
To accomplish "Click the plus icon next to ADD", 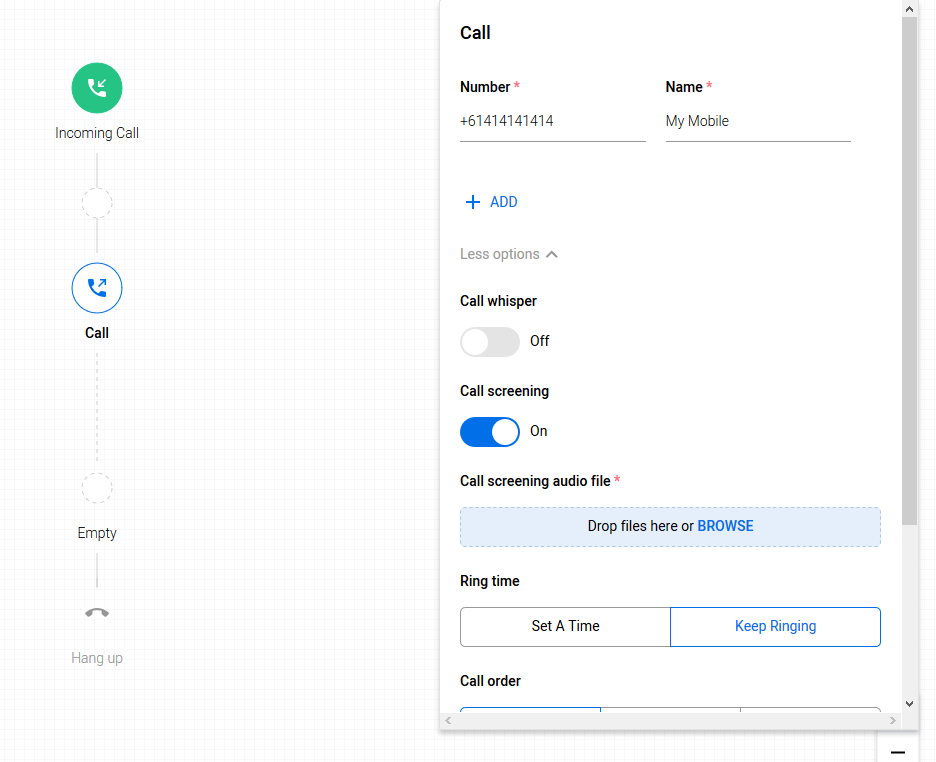I will [x=473, y=202].
